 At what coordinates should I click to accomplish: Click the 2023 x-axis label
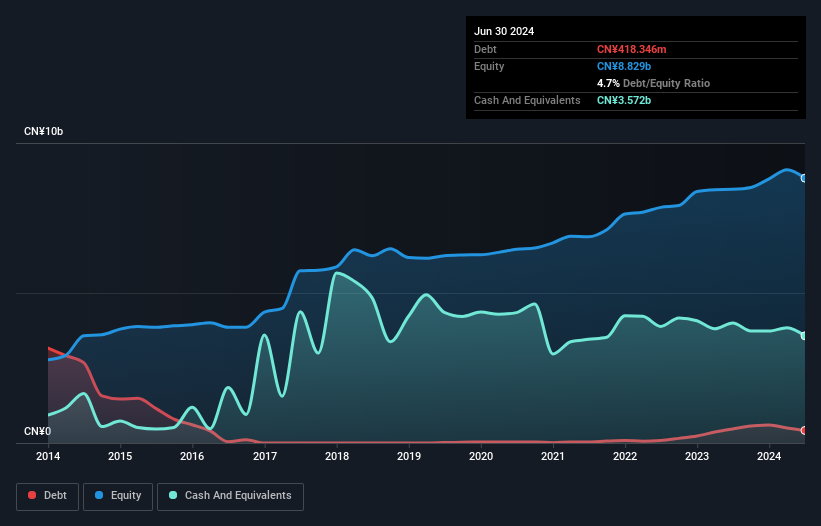pyautogui.click(x=697, y=456)
